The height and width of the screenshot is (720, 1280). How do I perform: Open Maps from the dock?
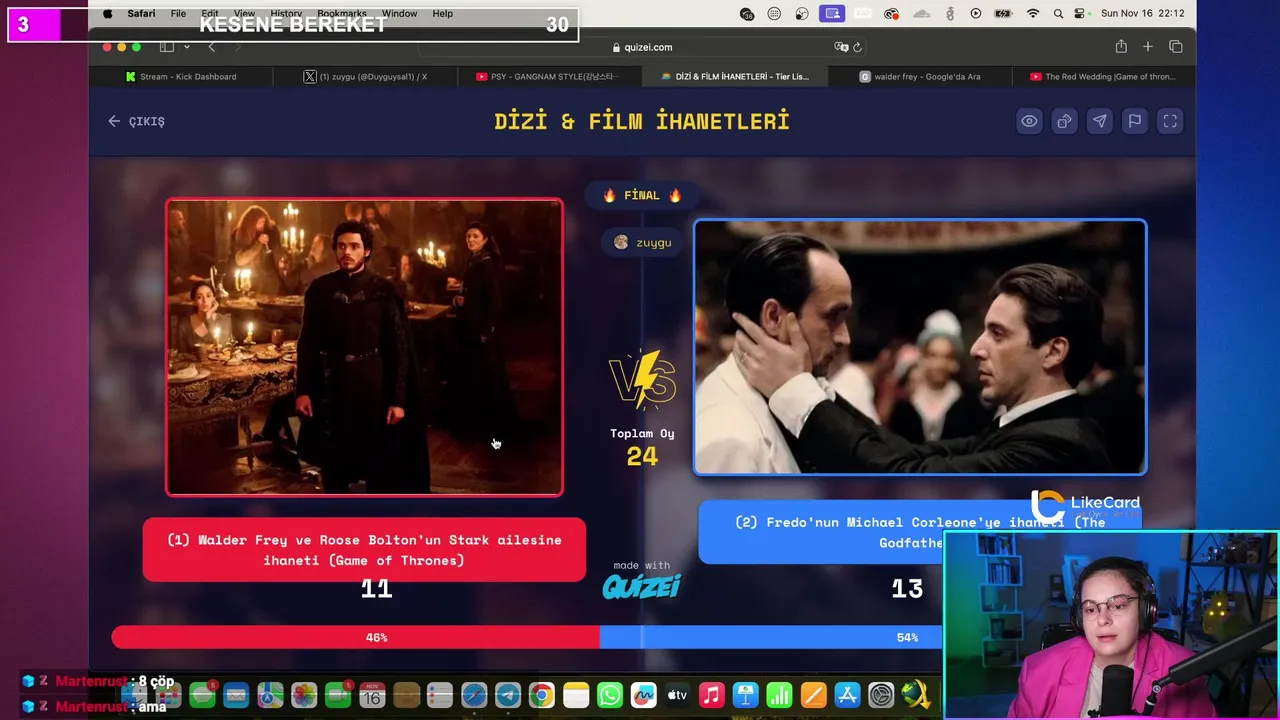[x=270, y=695]
